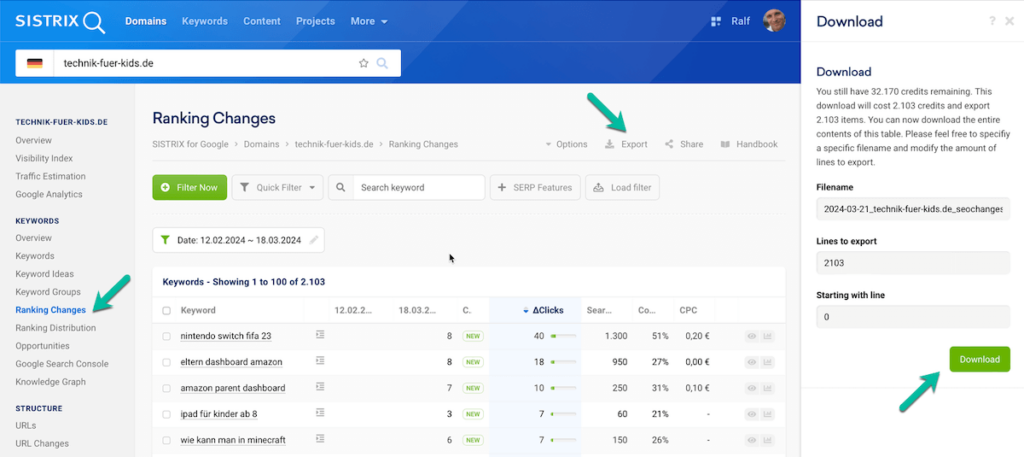Open the Handbook book icon

pos(725,144)
